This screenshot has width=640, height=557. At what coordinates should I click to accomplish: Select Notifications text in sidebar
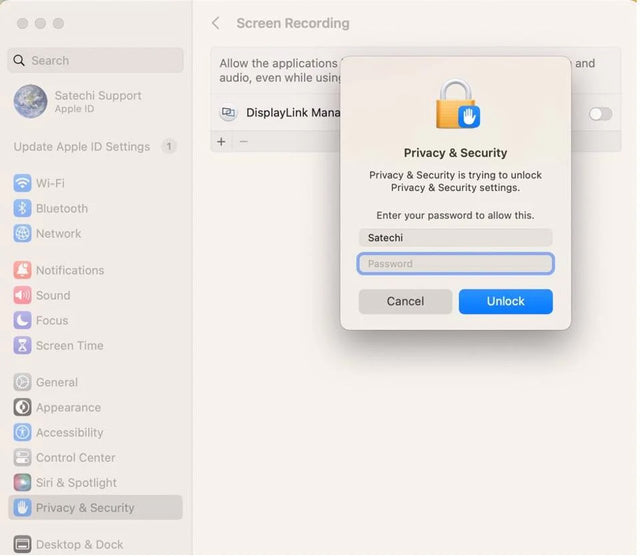(70, 271)
